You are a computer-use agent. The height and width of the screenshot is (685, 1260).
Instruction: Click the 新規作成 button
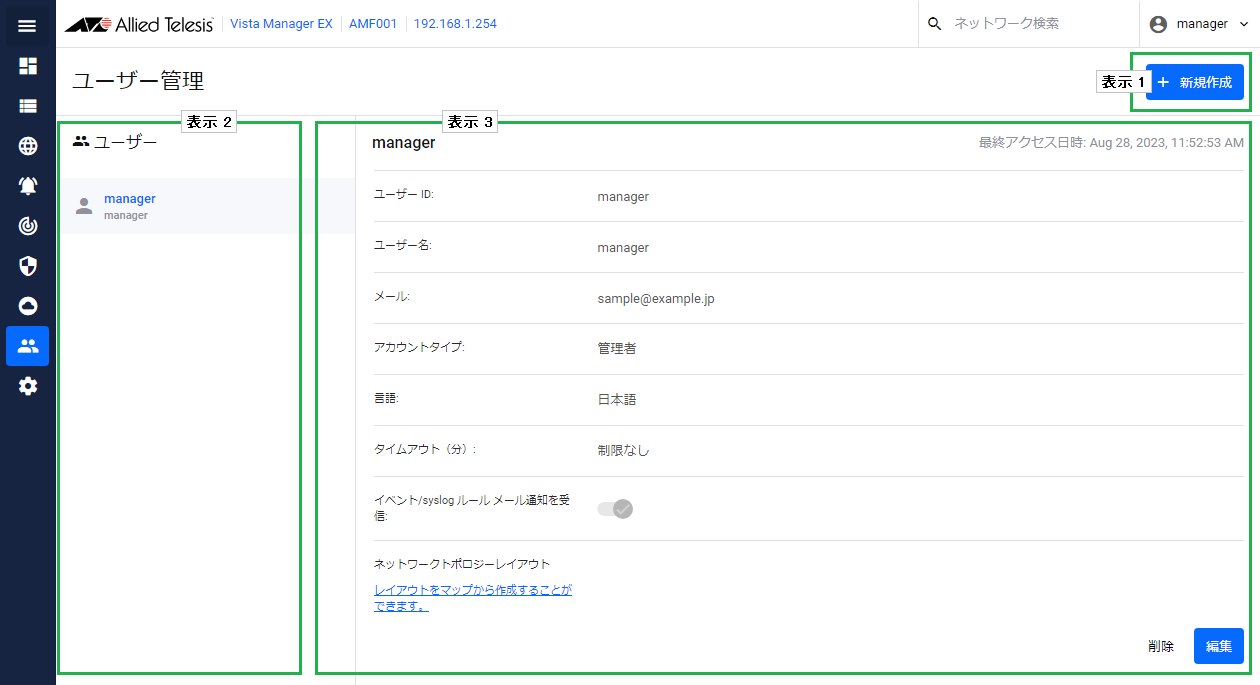coord(1195,82)
